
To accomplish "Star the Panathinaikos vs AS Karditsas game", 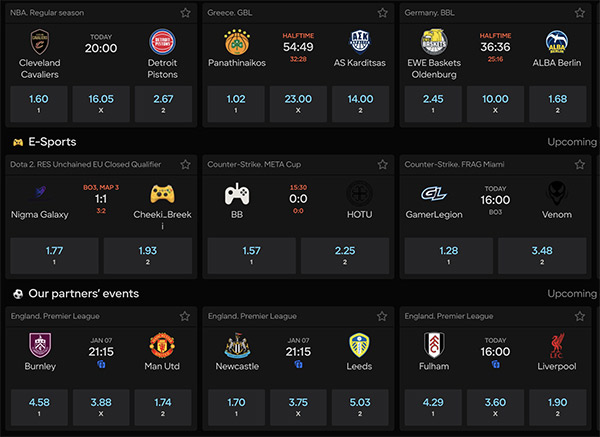I will (x=383, y=13).
